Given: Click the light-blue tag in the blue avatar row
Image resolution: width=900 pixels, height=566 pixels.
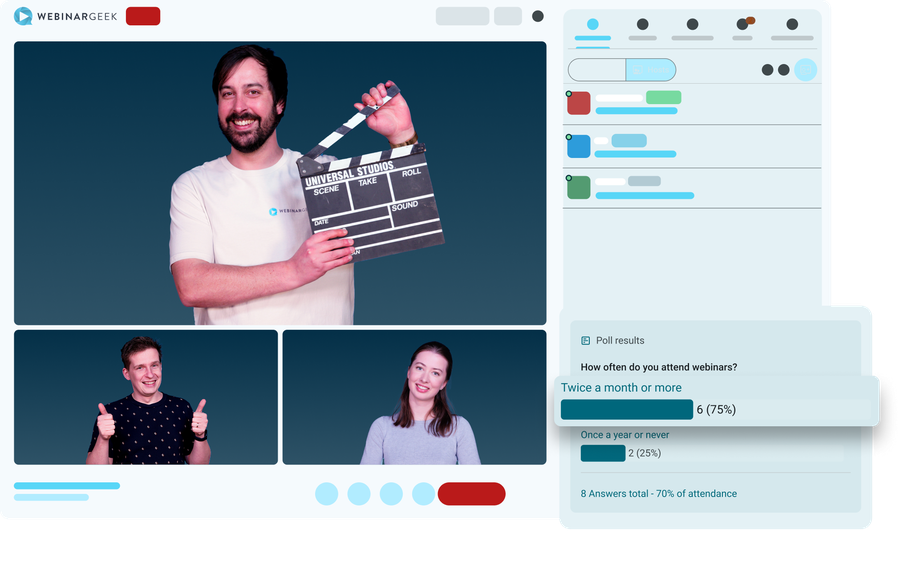Looking at the screenshot, I should click(x=629, y=140).
